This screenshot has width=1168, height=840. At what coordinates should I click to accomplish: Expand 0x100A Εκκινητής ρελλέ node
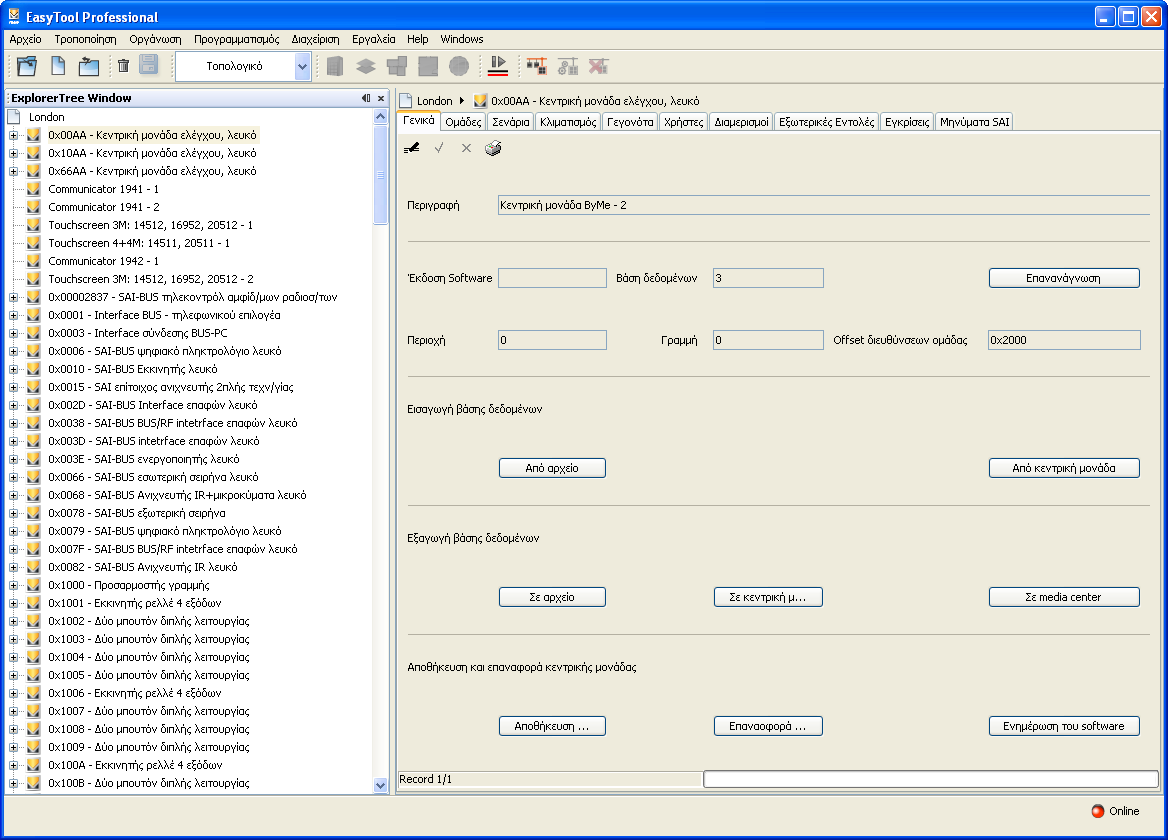13,766
